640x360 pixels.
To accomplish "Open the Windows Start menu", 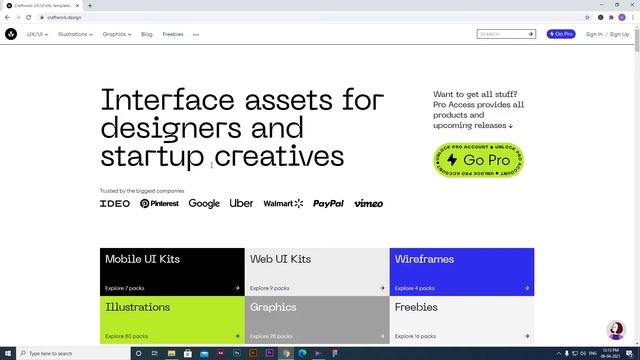I will [x=8, y=353].
